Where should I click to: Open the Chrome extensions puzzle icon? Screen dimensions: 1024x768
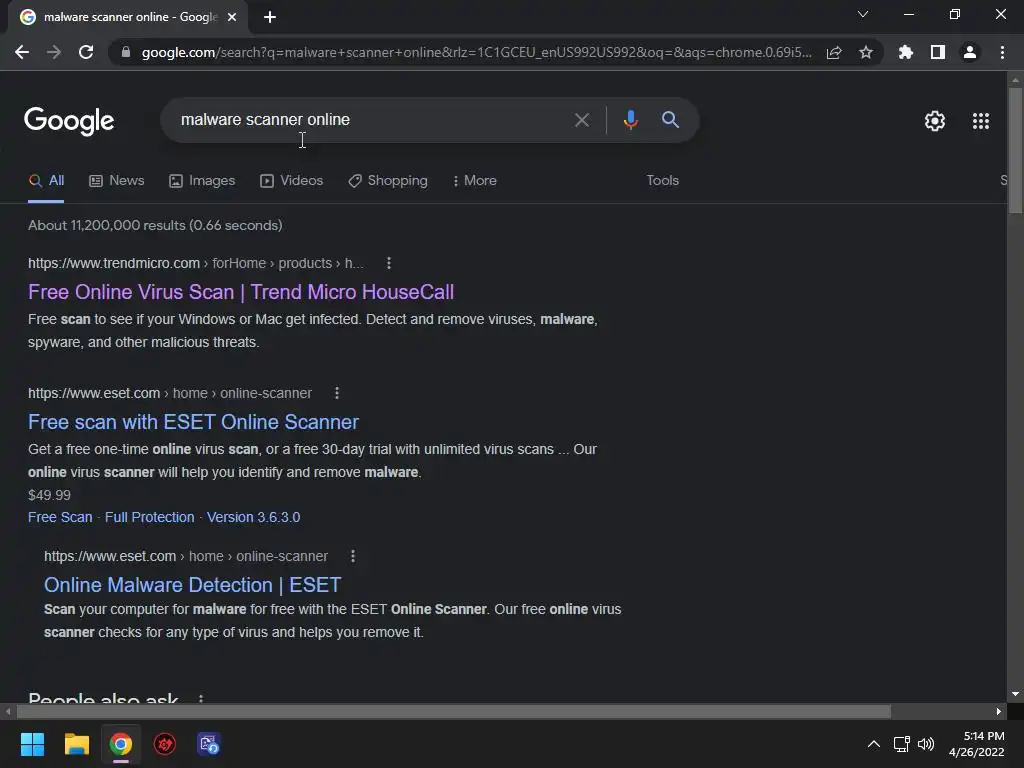(906, 52)
